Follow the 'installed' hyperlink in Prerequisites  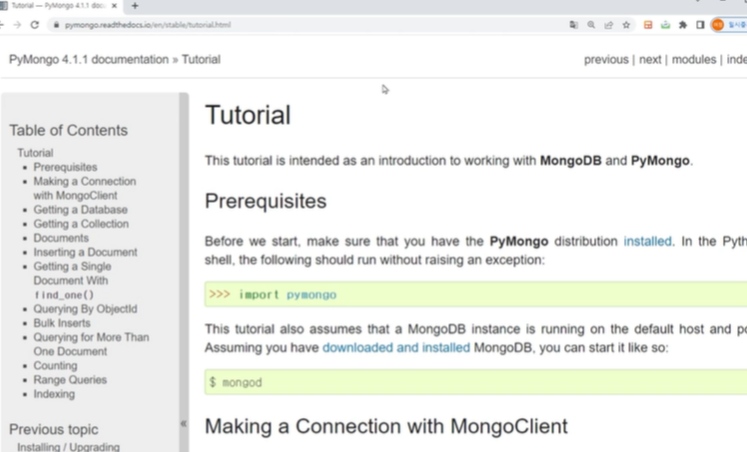(647, 241)
